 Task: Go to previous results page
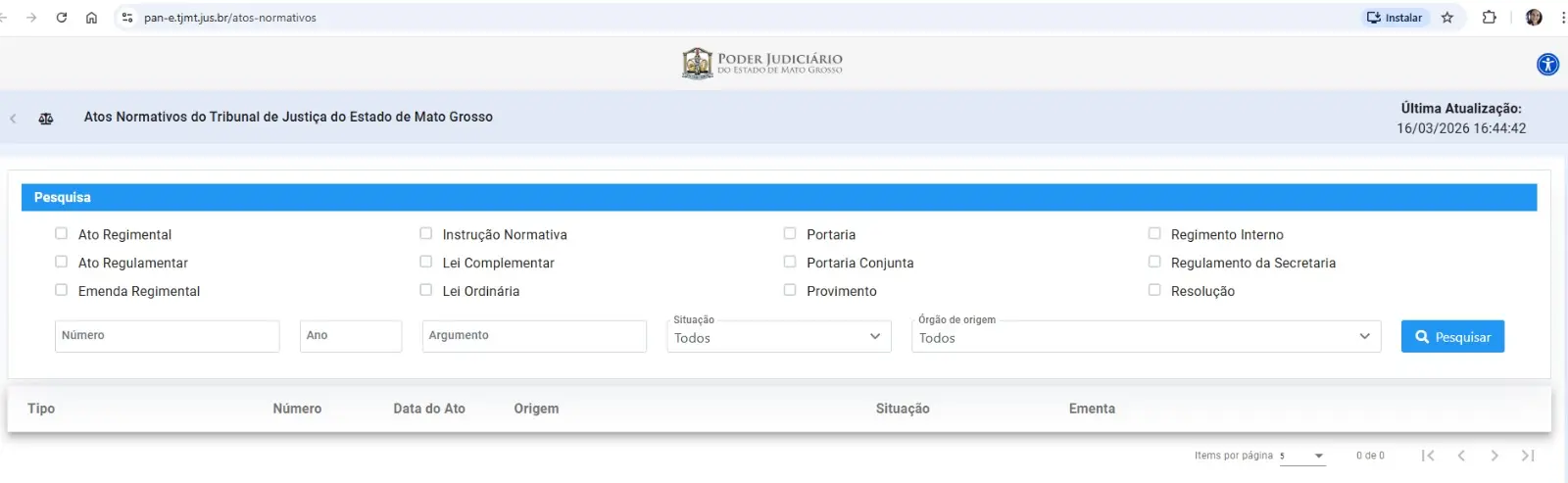click(1461, 456)
